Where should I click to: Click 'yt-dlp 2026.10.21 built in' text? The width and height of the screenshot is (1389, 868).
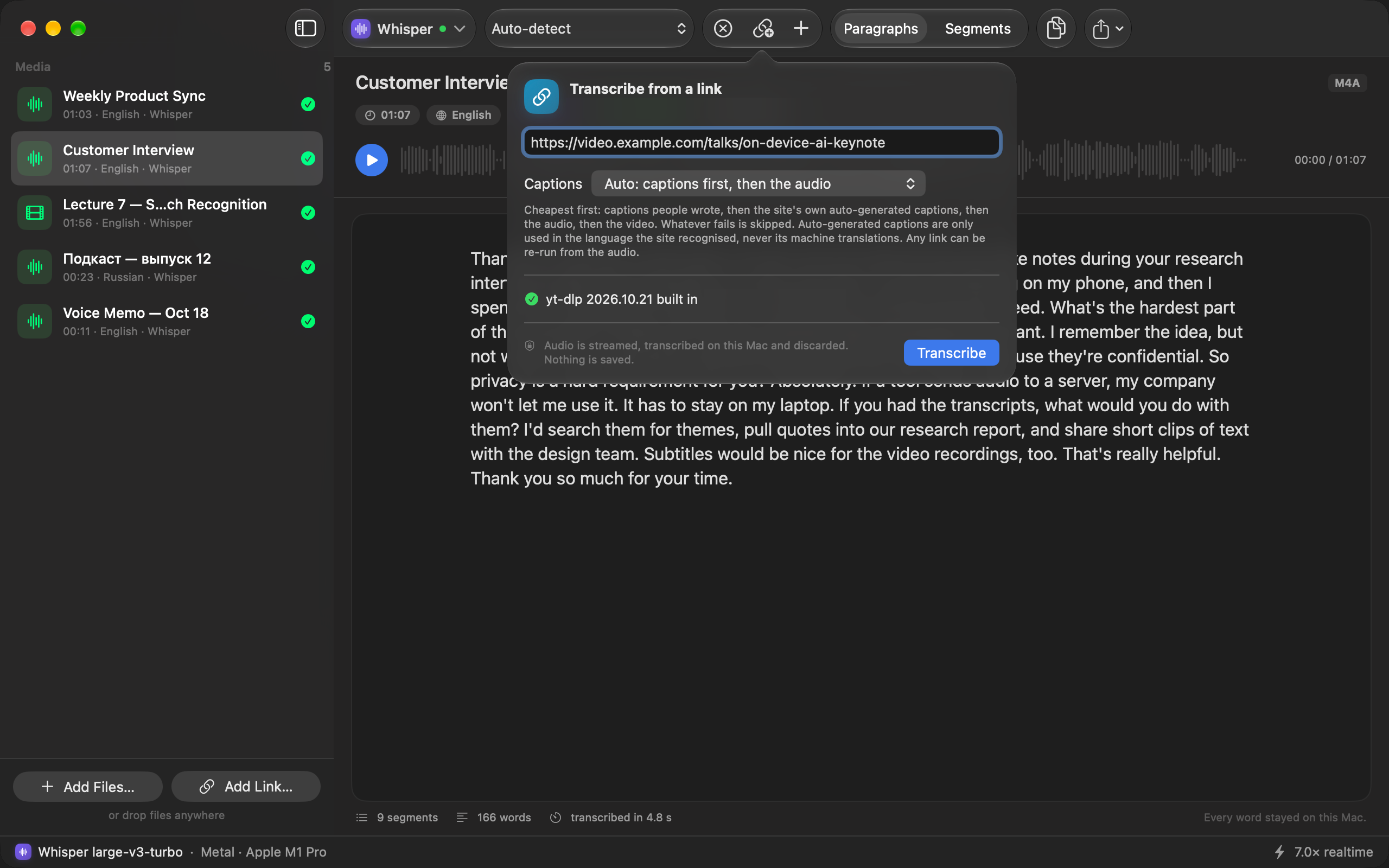pos(622,299)
